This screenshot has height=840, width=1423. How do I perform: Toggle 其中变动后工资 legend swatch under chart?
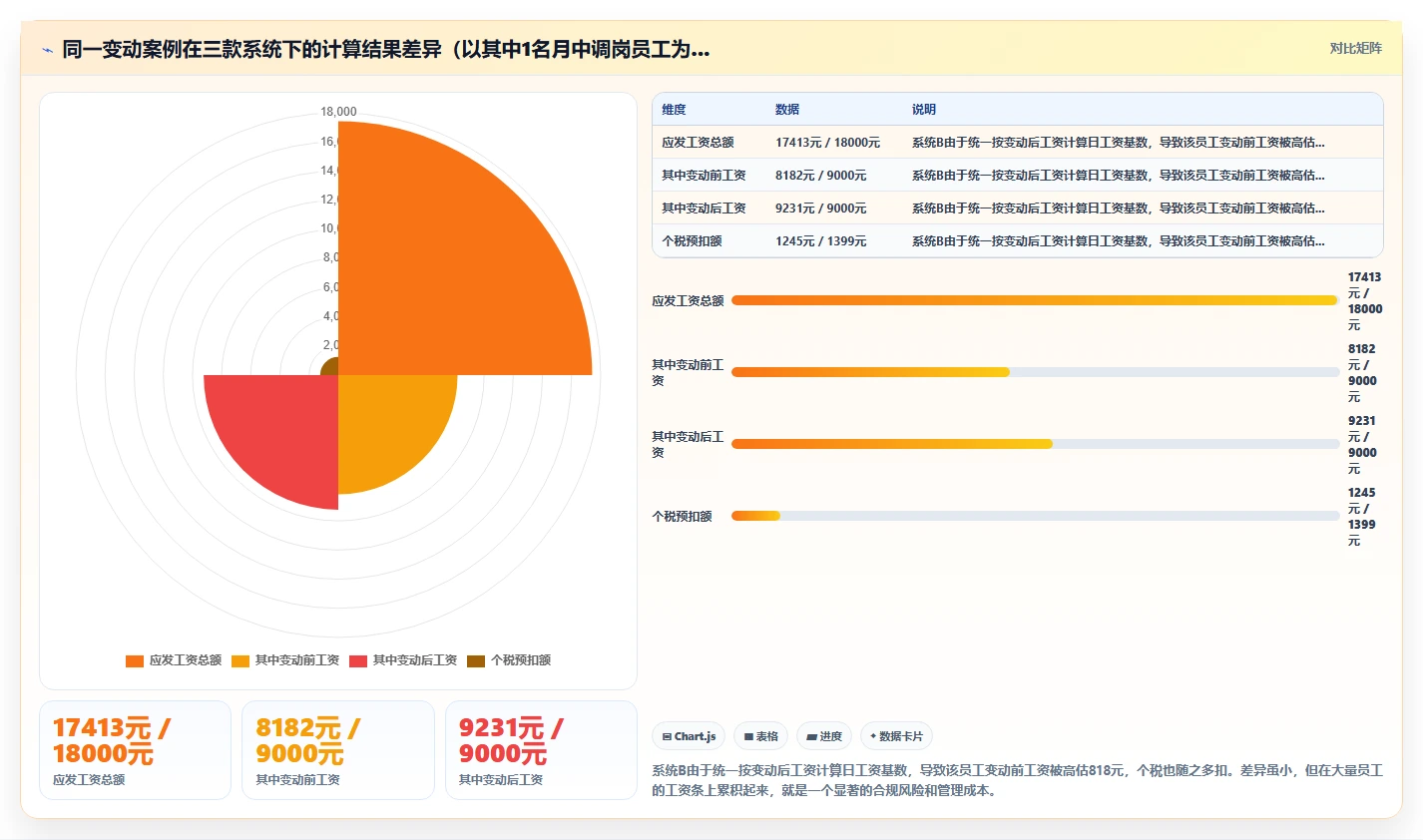point(358,660)
